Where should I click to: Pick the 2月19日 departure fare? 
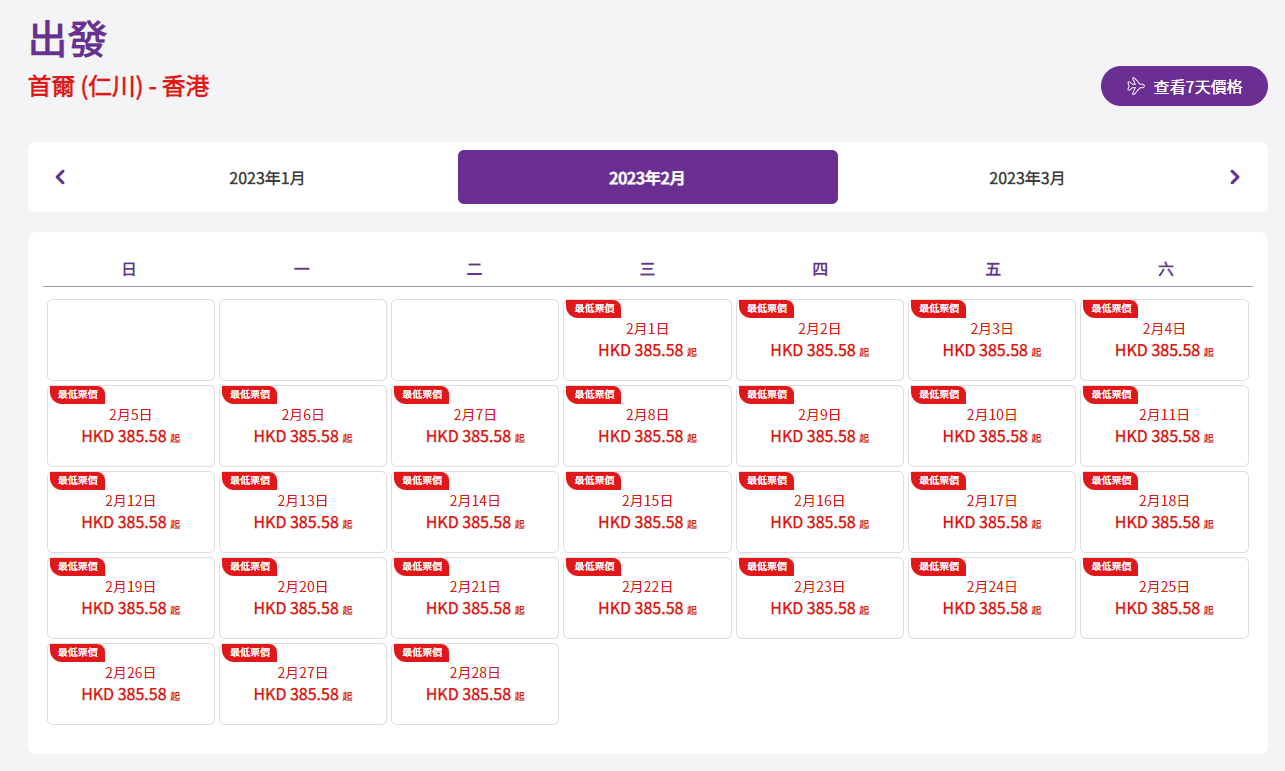coord(130,598)
